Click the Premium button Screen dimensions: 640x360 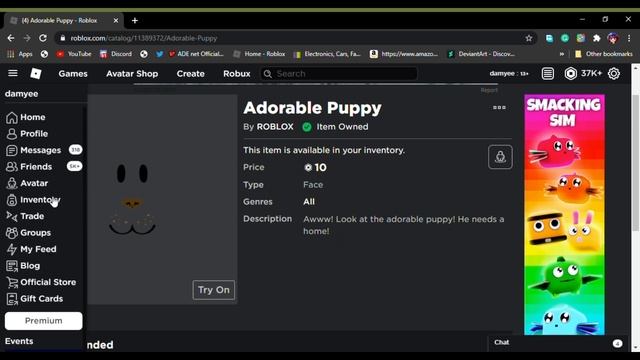coord(43,321)
